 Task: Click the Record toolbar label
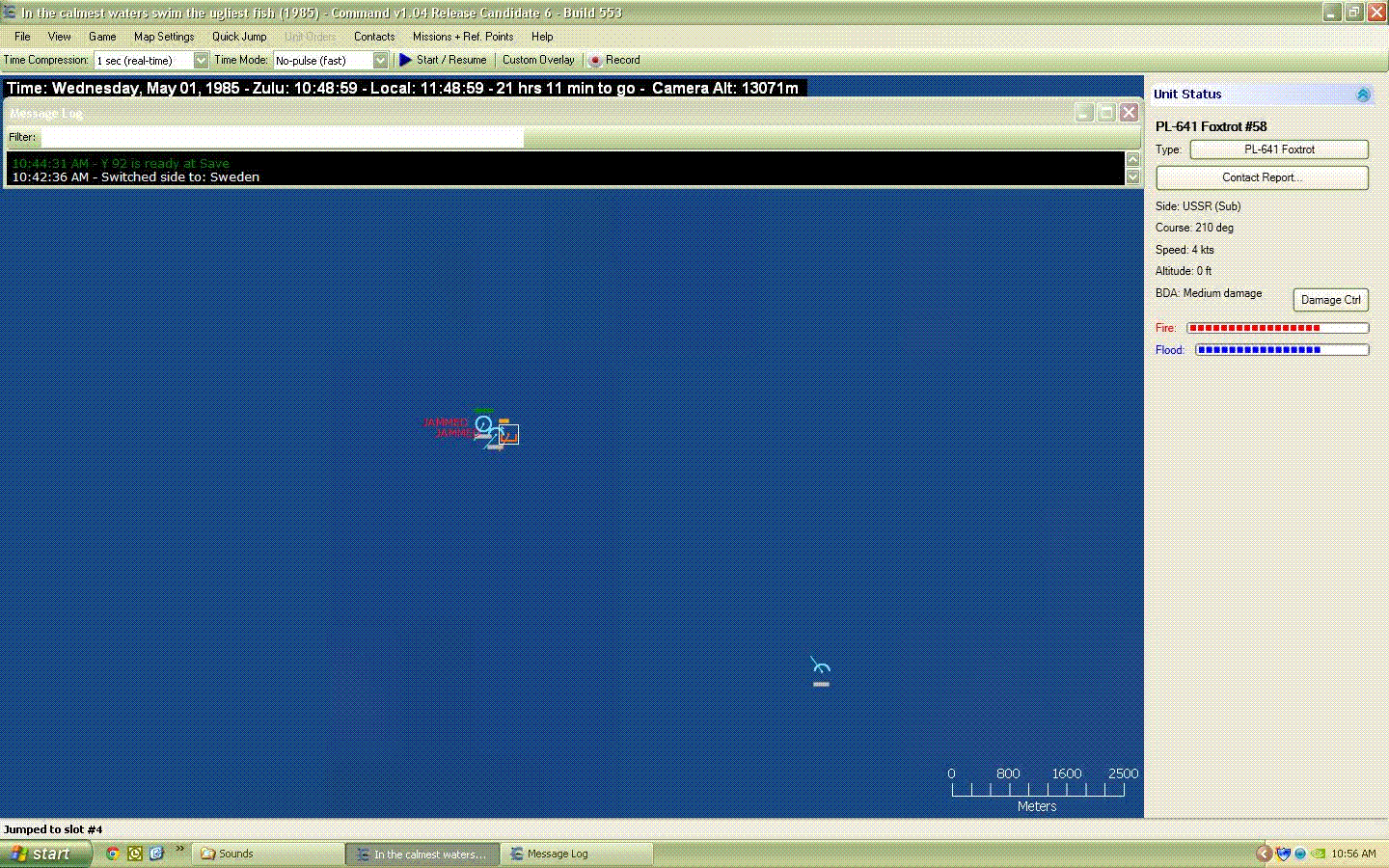point(623,60)
